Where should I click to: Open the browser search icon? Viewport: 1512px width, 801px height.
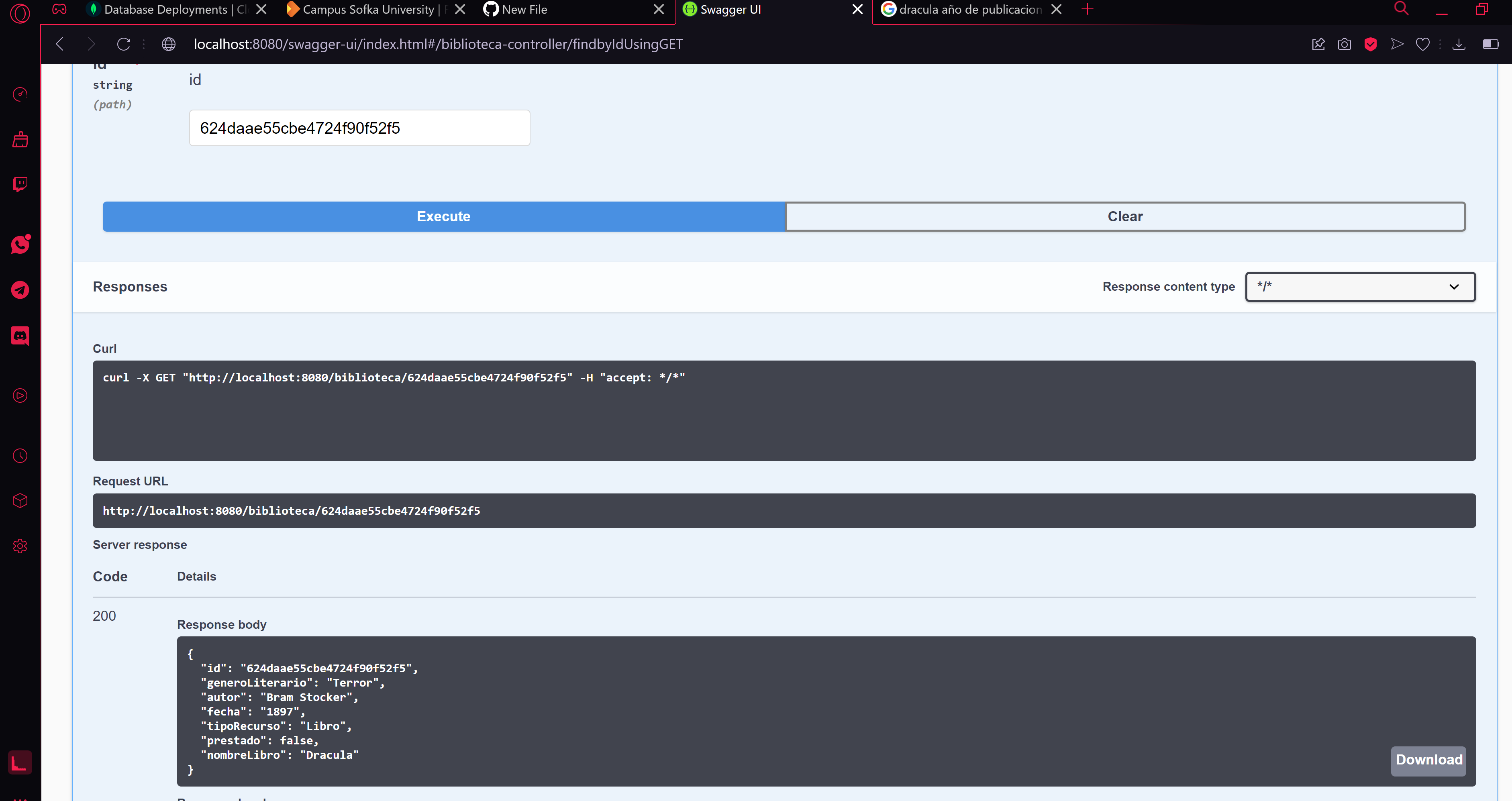(1401, 9)
